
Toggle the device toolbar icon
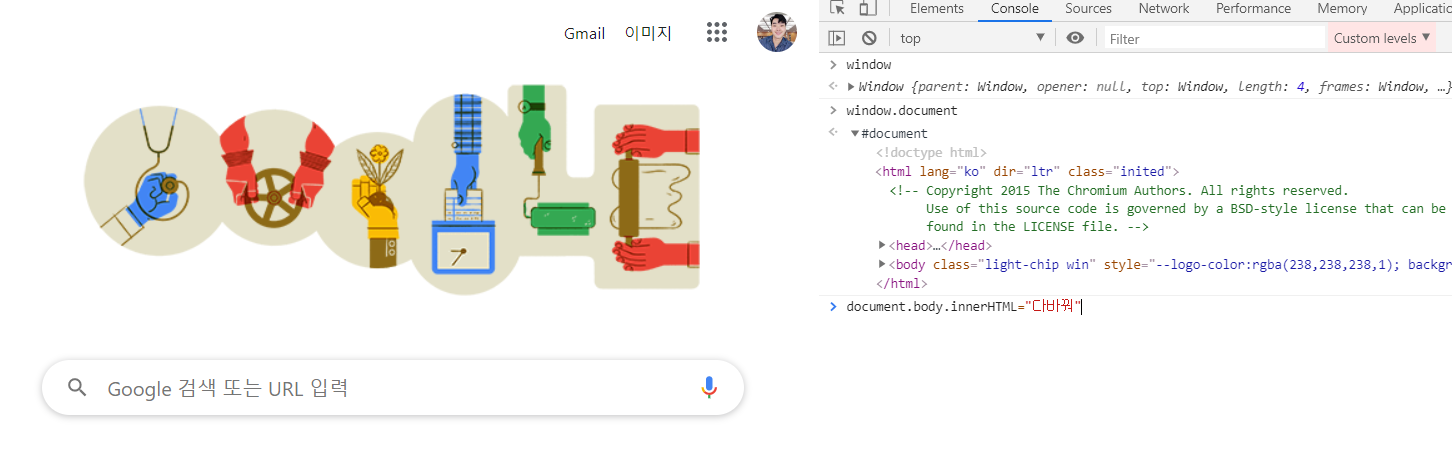(x=867, y=9)
